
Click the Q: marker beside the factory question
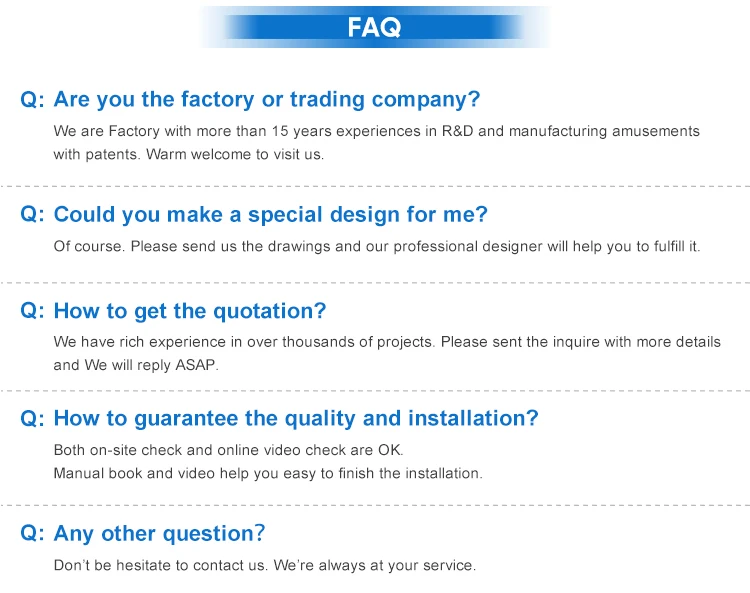[x=33, y=100]
